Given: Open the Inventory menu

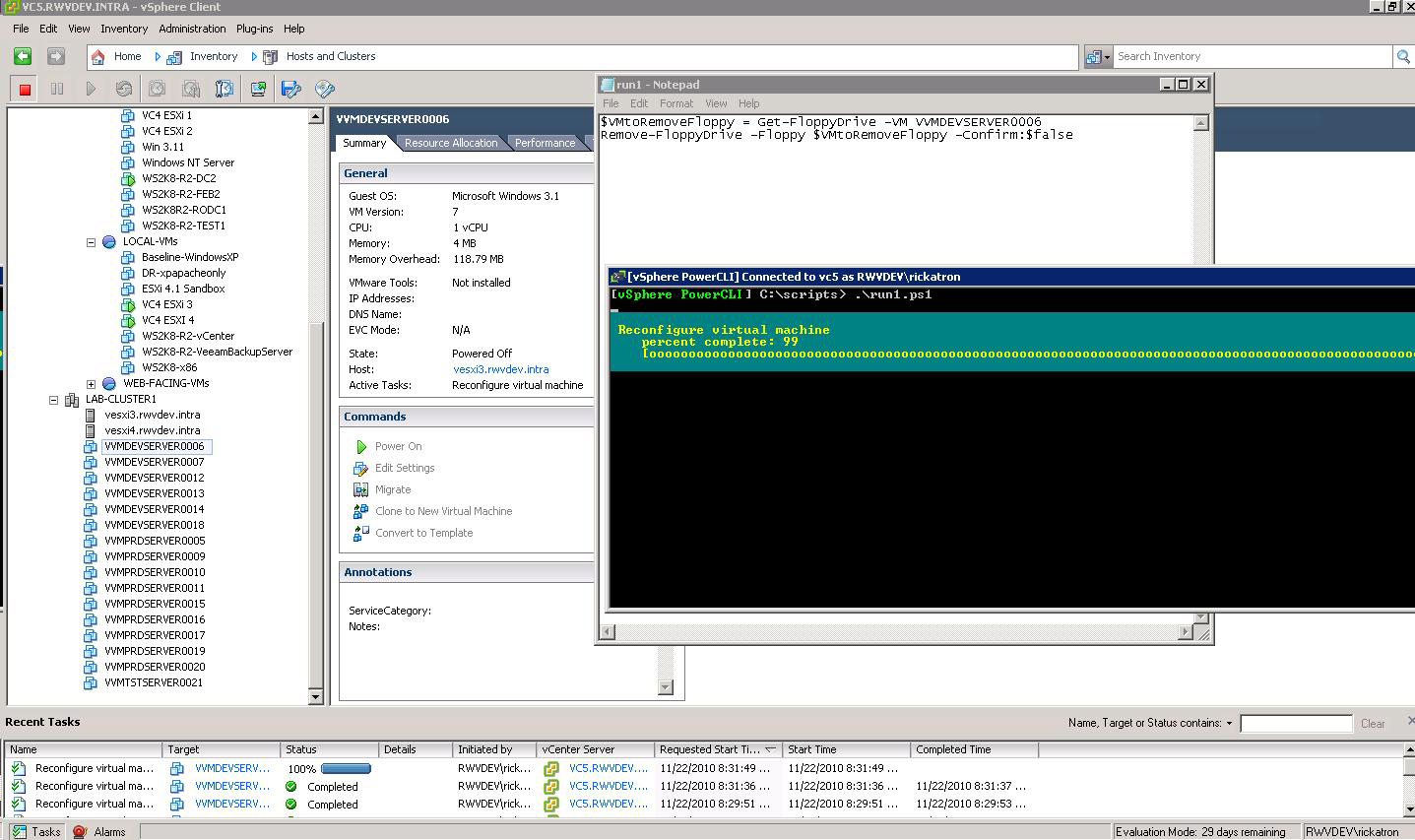Looking at the screenshot, I should 124,29.
